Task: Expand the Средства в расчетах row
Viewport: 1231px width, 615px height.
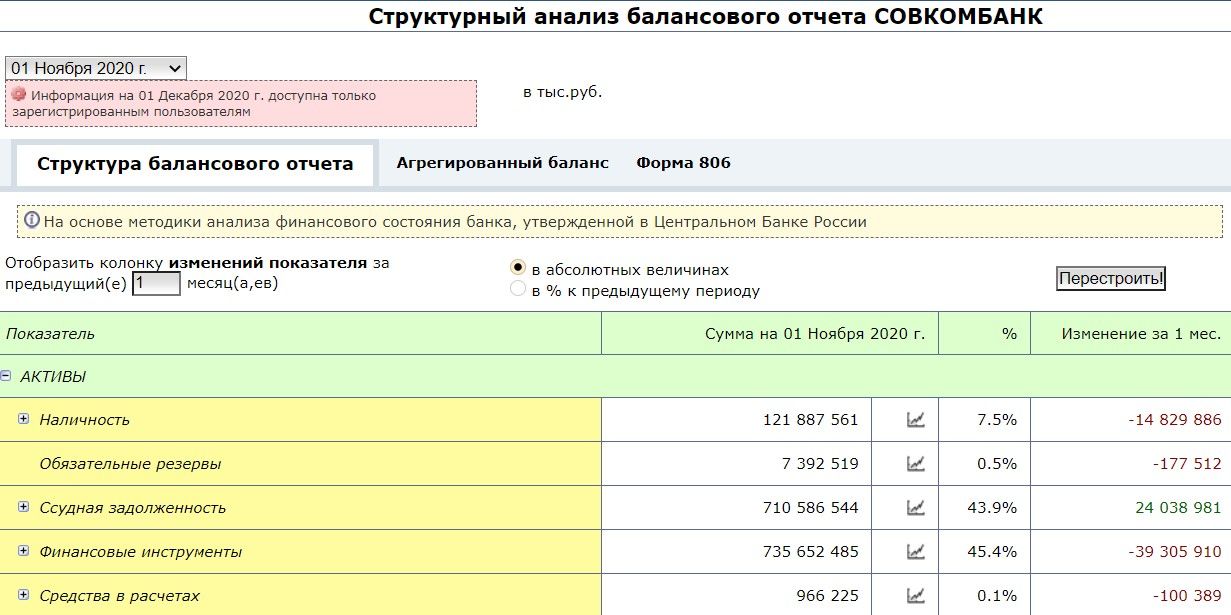Action: (x=24, y=595)
